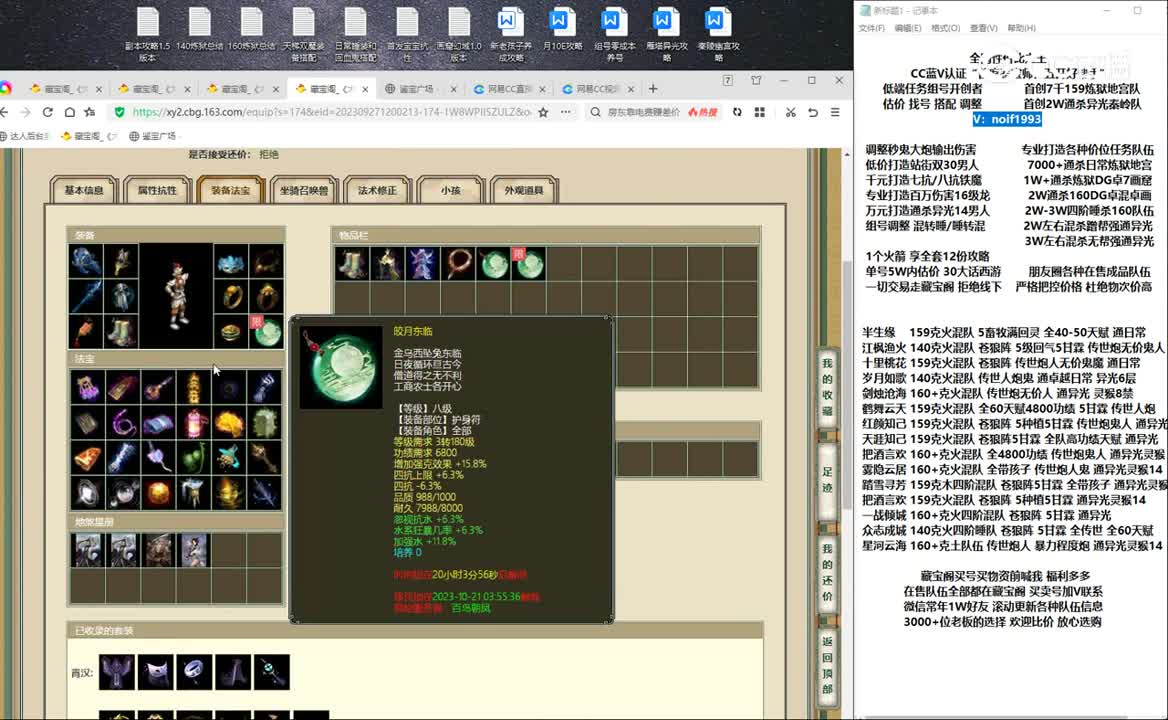Click the browser forward arrow
Viewport: 1168px width, 720px height.
pos(26,112)
